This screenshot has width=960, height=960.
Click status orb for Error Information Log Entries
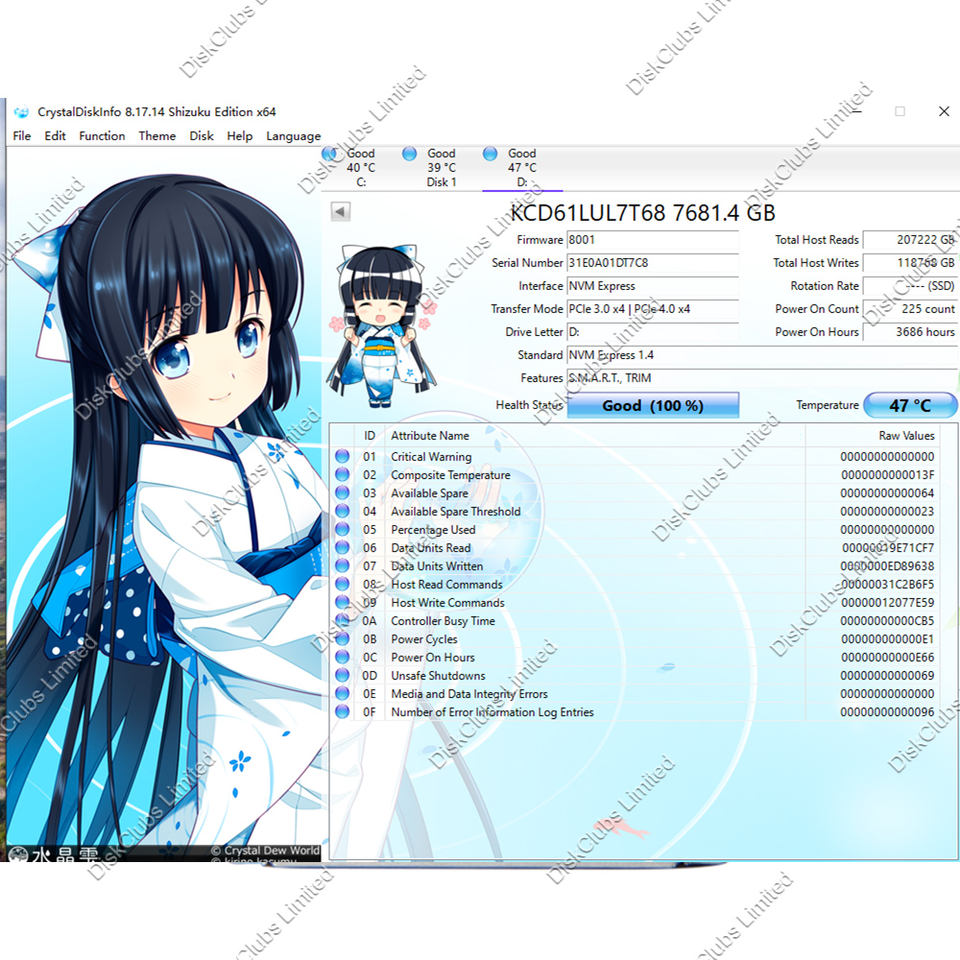coord(342,711)
